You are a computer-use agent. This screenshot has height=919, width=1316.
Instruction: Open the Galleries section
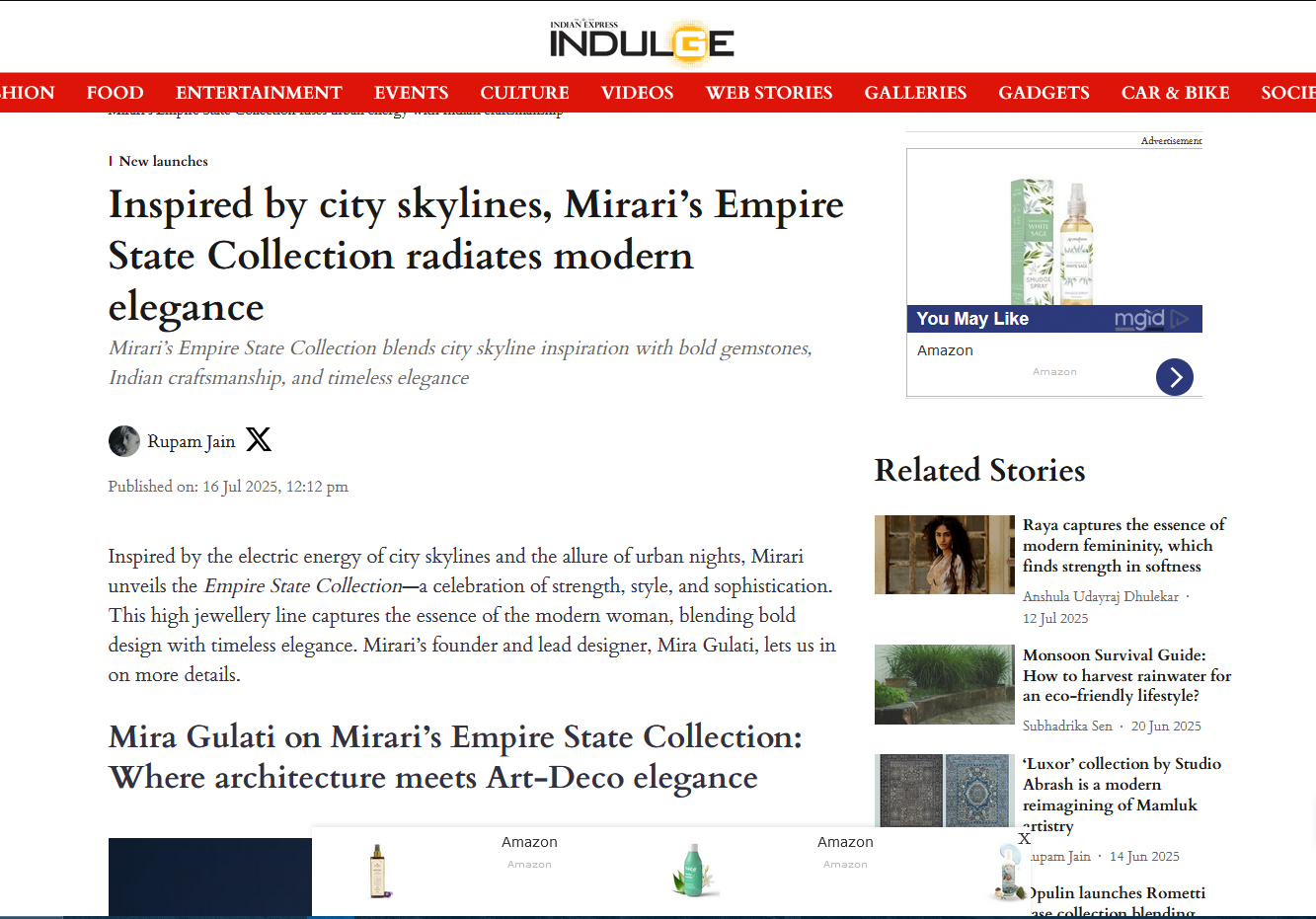point(915,93)
